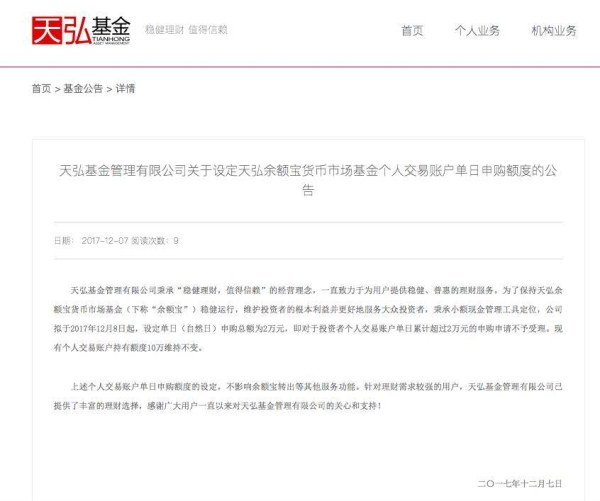Click the paragraph beginning 上述个人交易账户

pos(308,396)
